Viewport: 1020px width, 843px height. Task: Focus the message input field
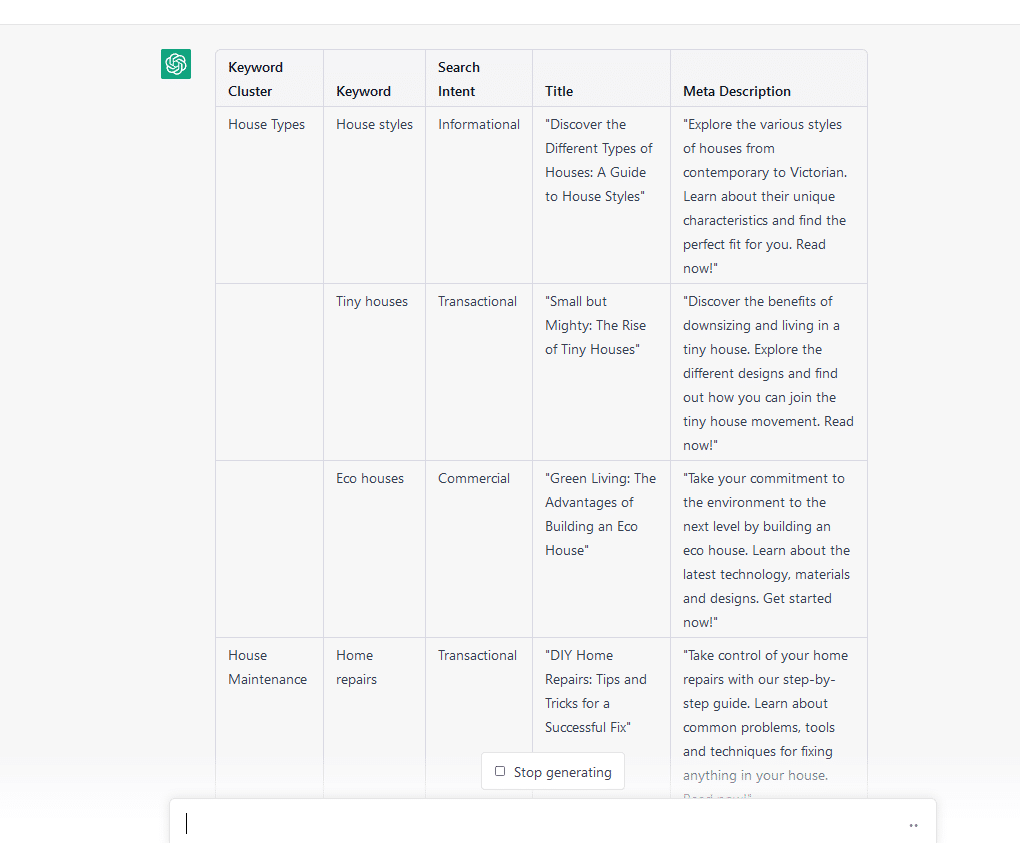pos(540,824)
